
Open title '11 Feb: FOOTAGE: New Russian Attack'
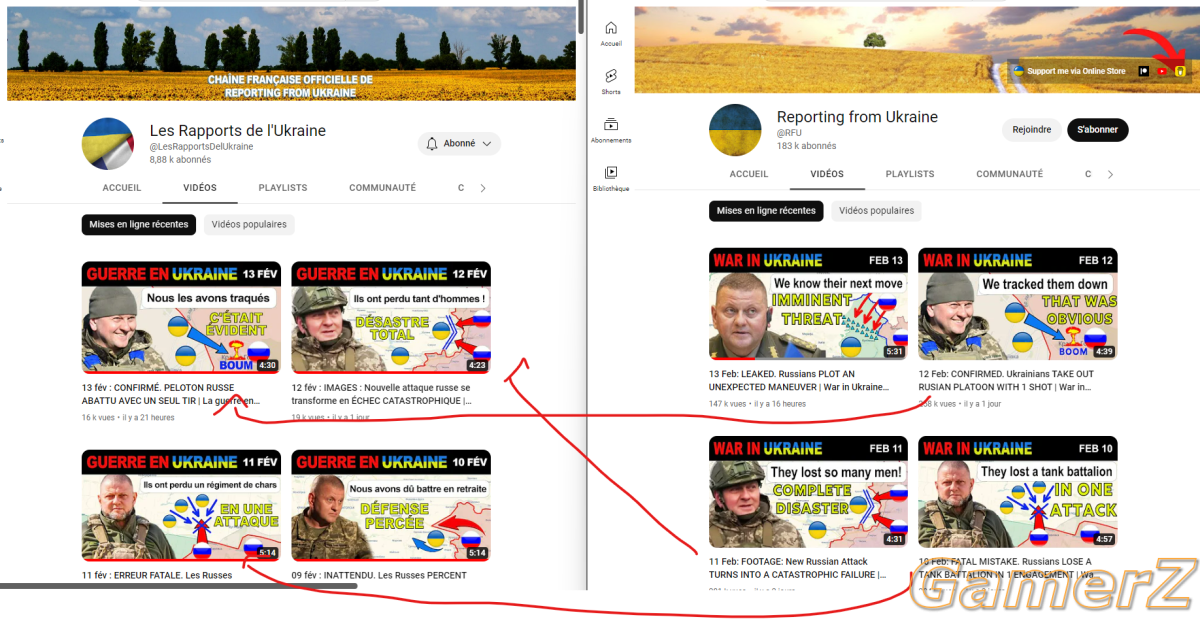point(797,568)
